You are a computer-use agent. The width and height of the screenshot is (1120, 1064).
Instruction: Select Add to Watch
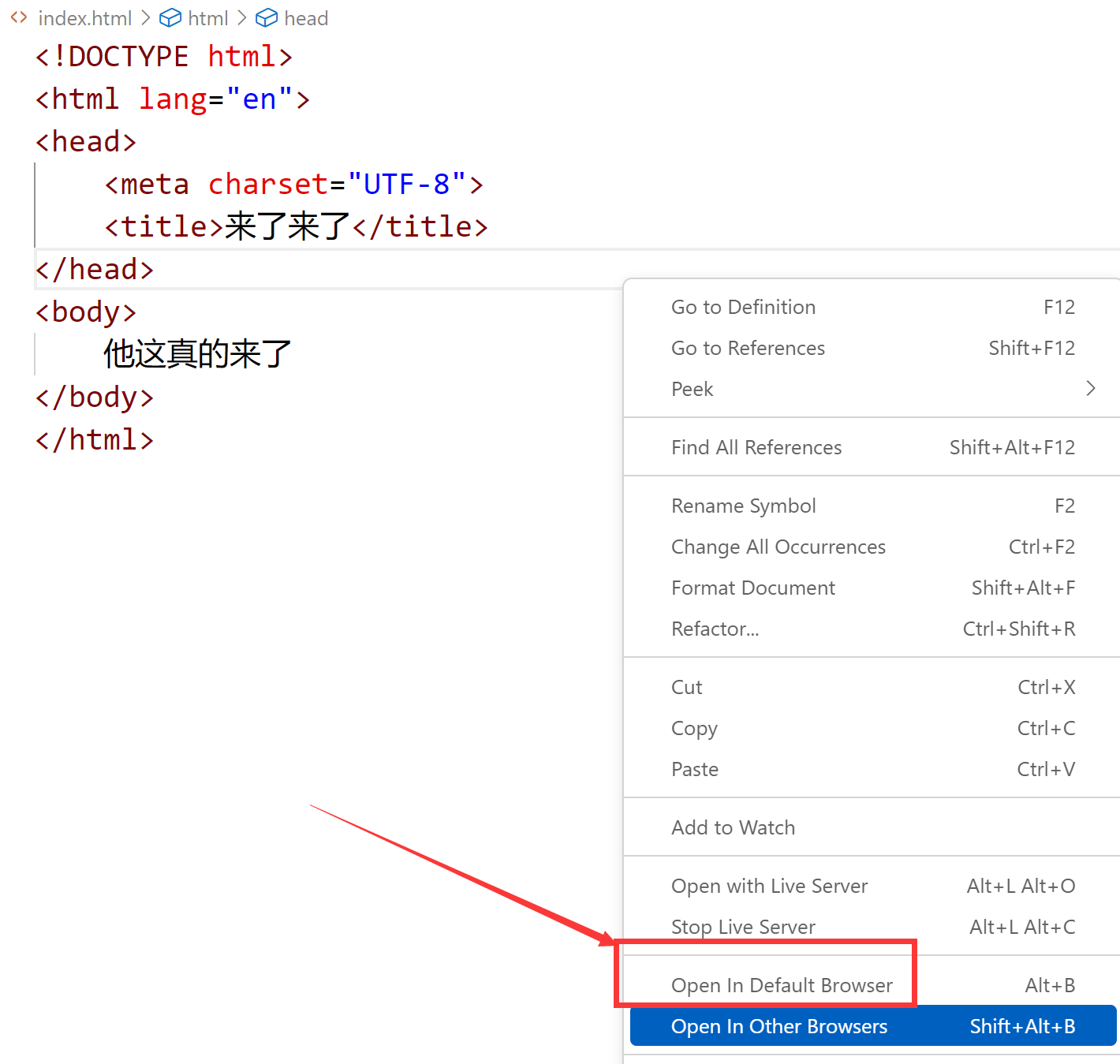(x=873, y=827)
